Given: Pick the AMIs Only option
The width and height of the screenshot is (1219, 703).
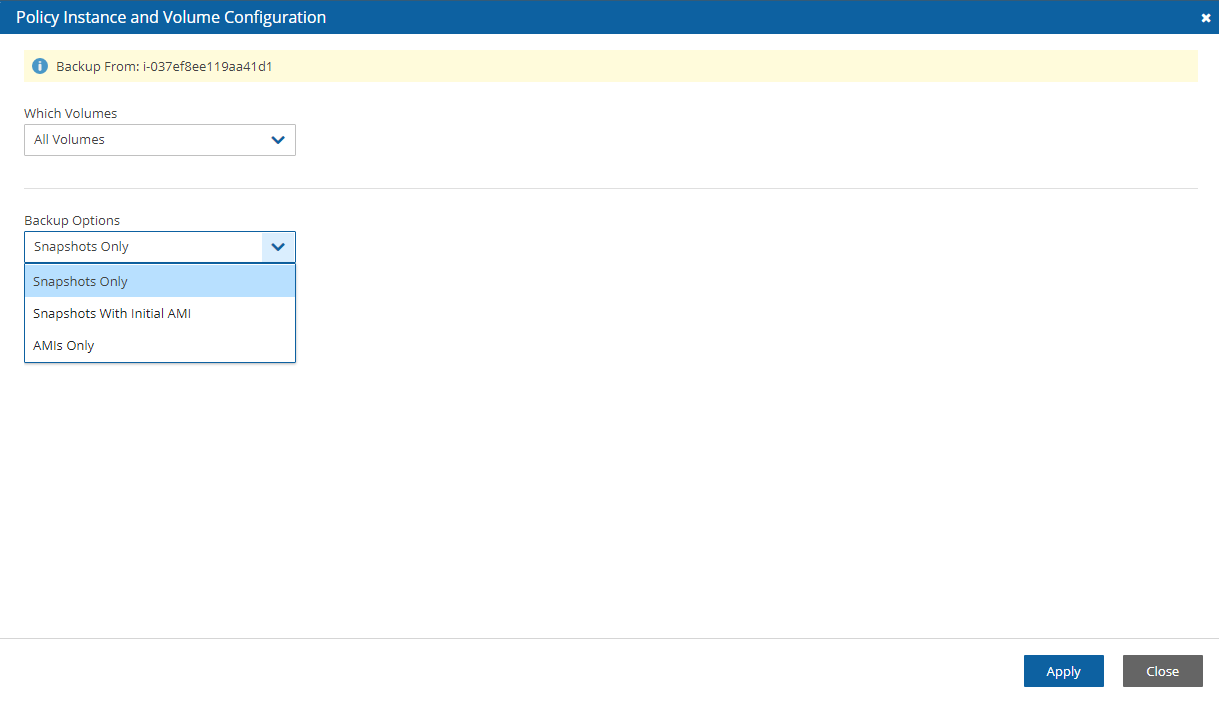Looking at the screenshot, I should pyautogui.click(x=64, y=346).
